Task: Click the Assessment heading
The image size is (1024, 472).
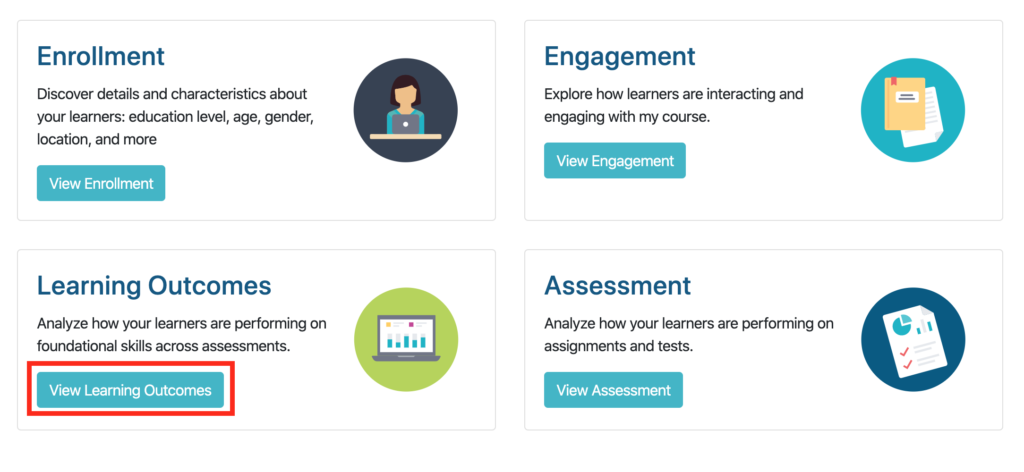Action: [x=618, y=286]
